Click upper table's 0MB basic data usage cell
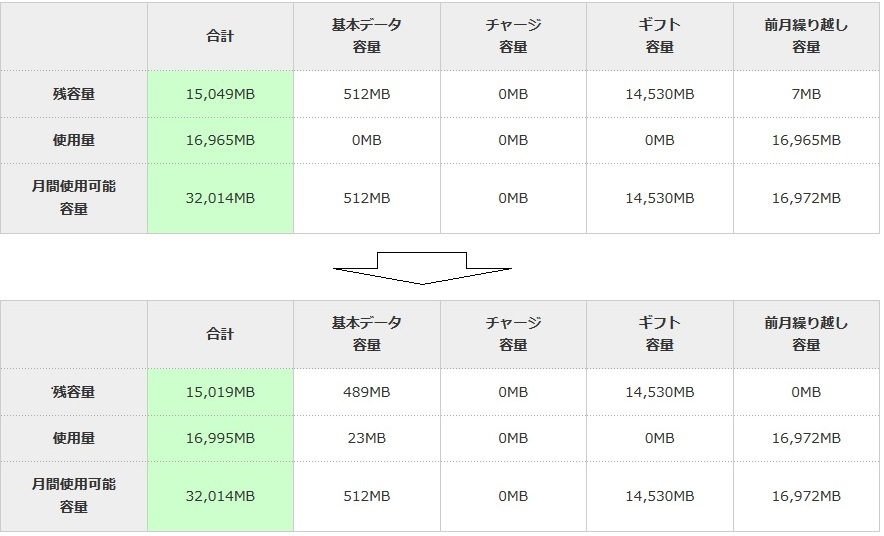The width and height of the screenshot is (884, 536). pyautogui.click(x=366, y=141)
